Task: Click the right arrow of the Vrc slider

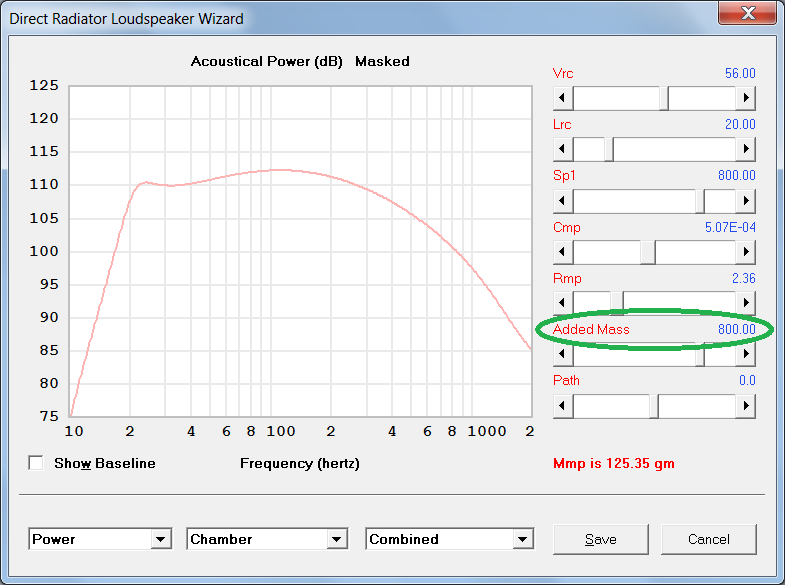Action: point(745,98)
